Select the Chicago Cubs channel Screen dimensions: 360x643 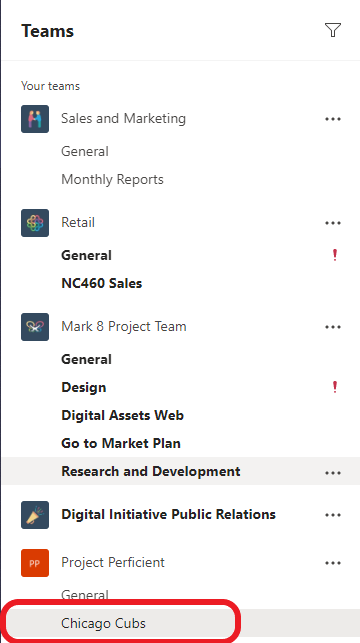103,623
